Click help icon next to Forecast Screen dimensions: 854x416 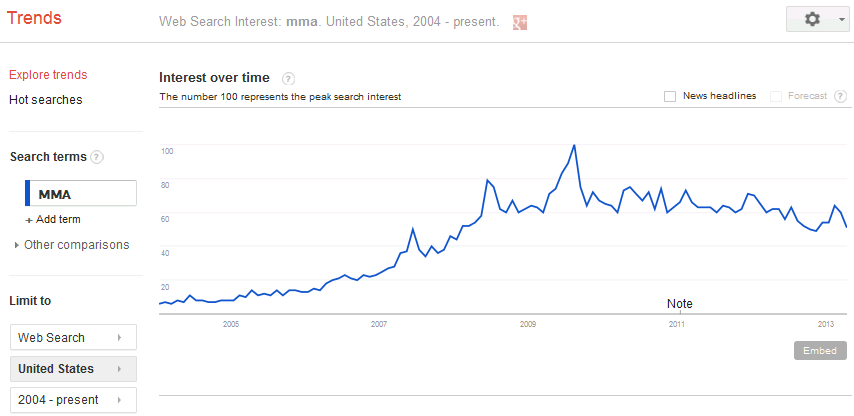coord(840,96)
